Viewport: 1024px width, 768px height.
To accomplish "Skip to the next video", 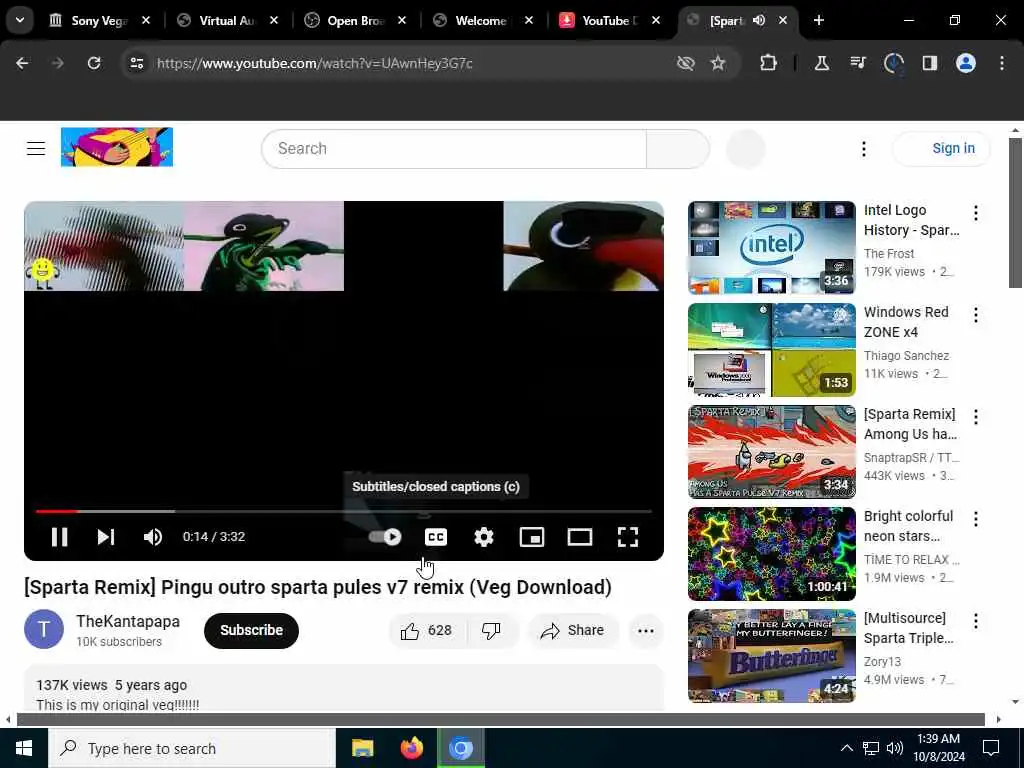I will pos(106,537).
